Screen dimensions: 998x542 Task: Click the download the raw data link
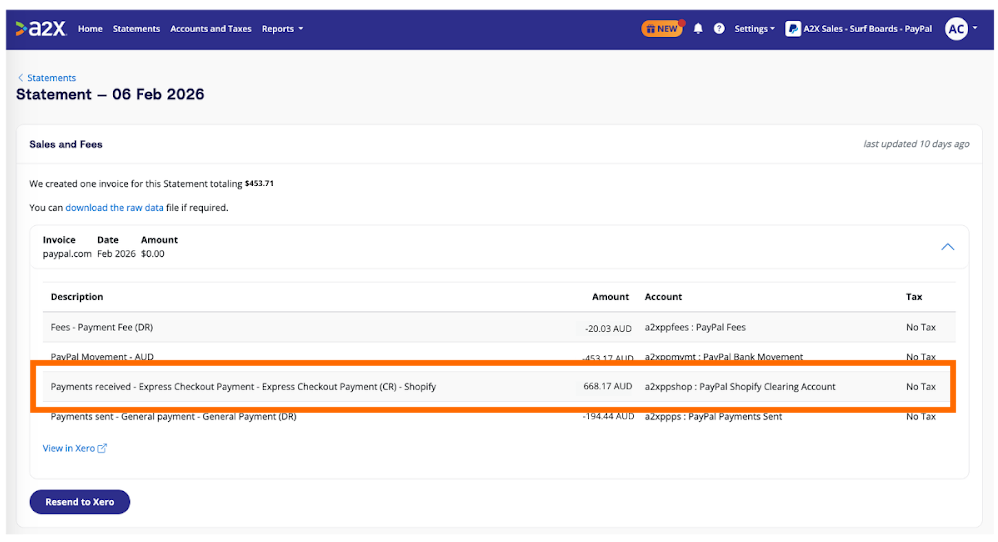115,207
